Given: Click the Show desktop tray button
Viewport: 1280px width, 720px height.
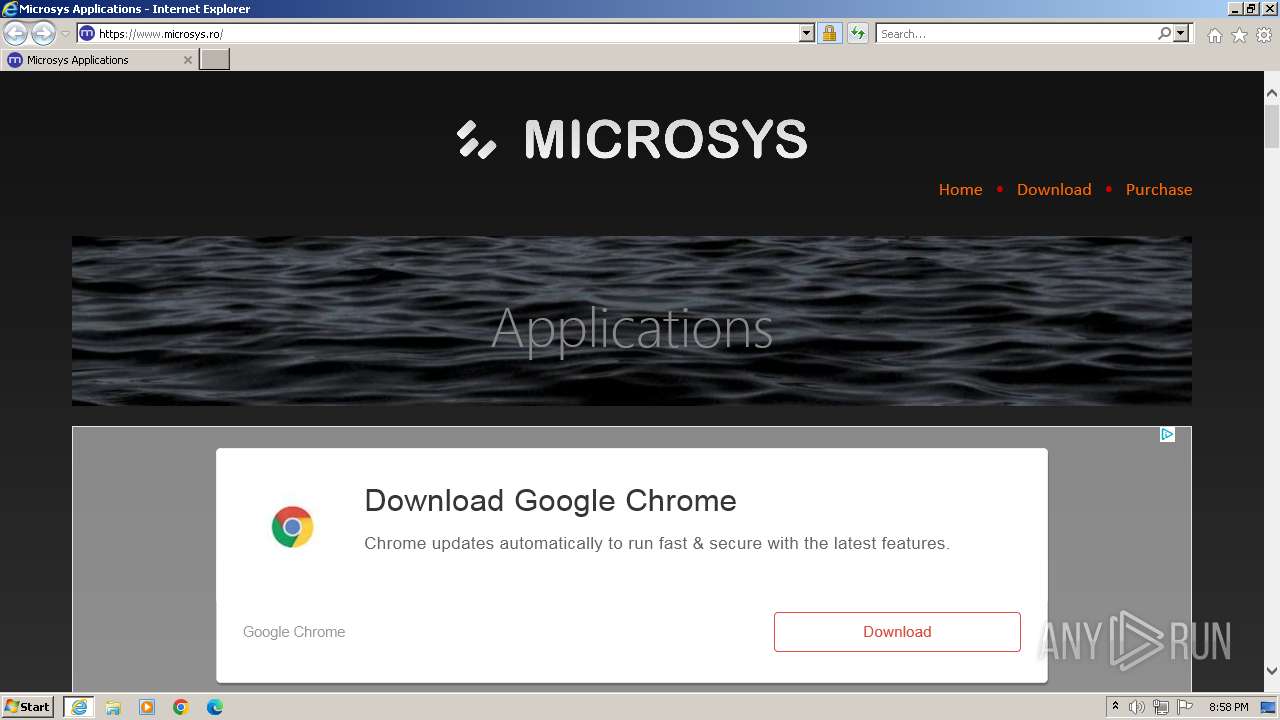Looking at the screenshot, I should (1268, 707).
